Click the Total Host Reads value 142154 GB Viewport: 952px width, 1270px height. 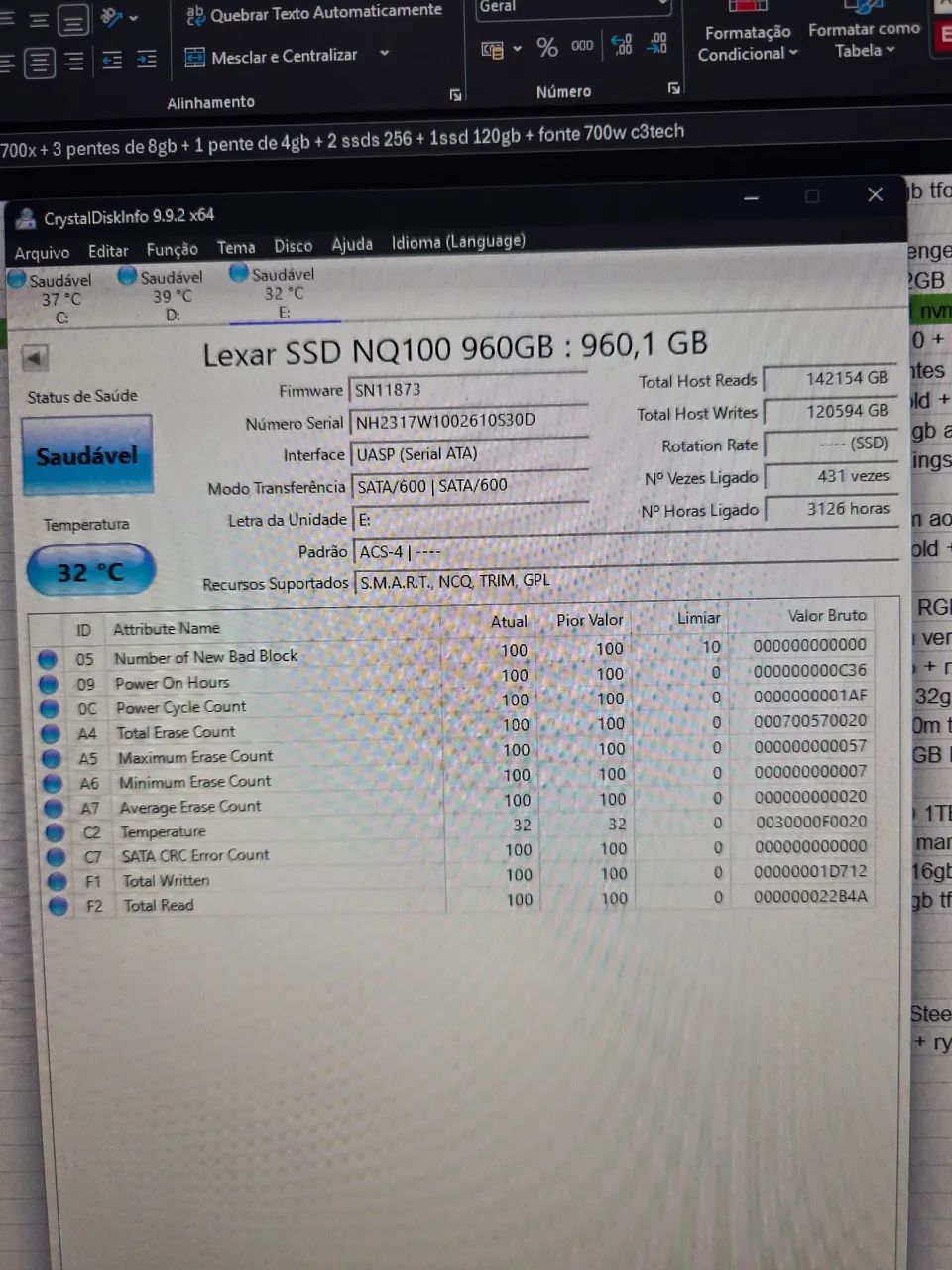point(831,378)
